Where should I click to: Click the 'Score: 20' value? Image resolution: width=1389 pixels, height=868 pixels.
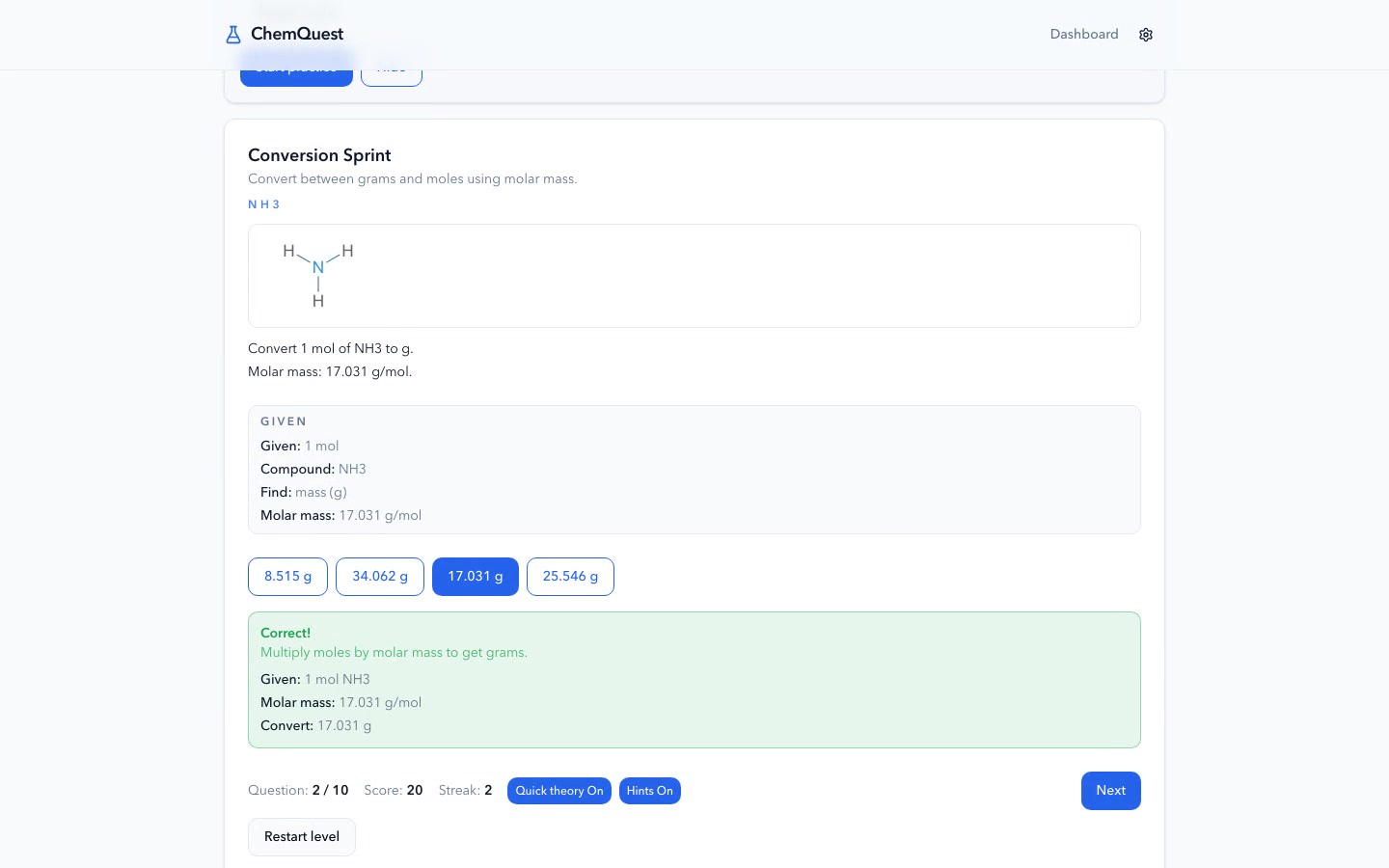click(394, 791)
